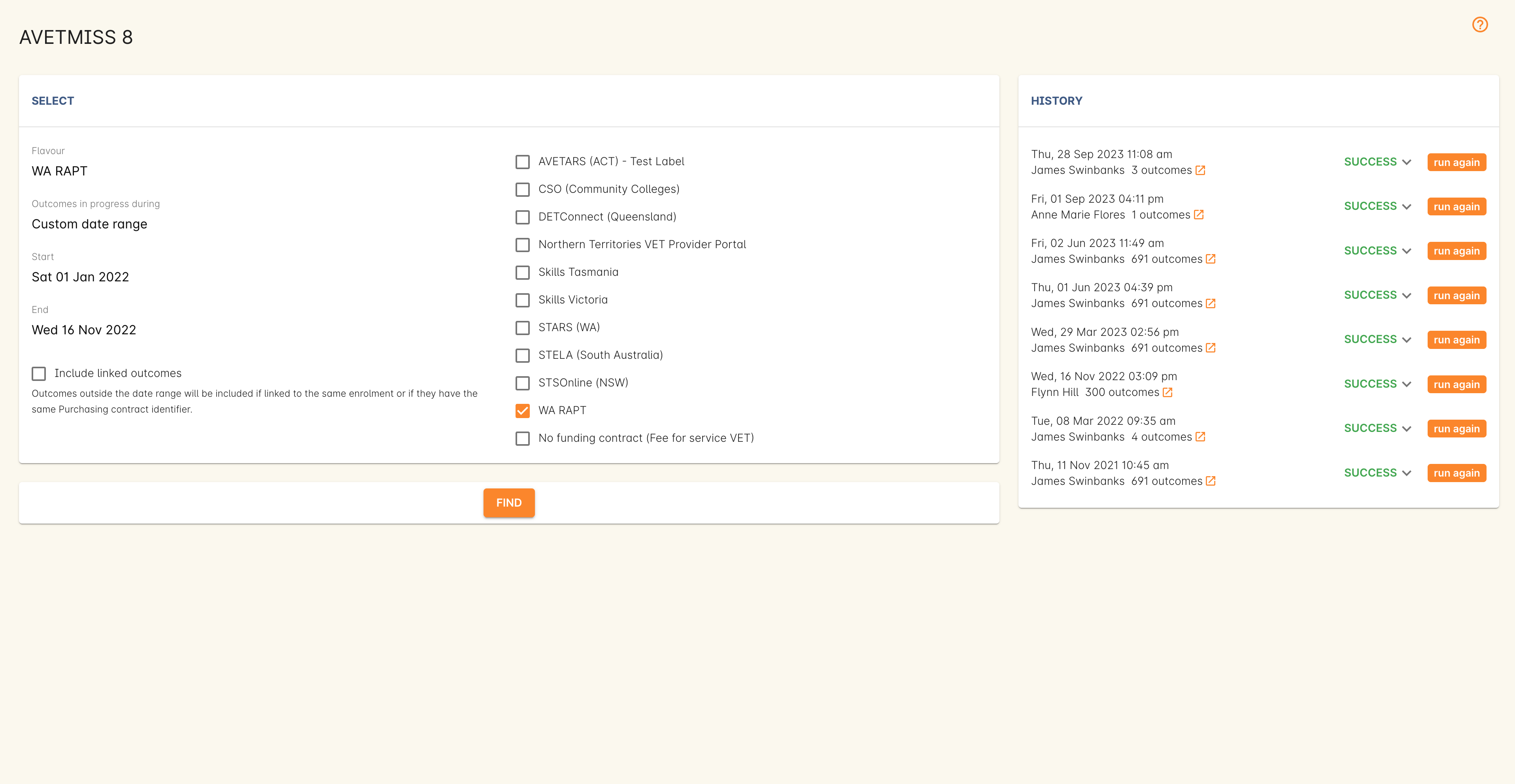
Task: Tick the STELA (South Australia) checkbox
Action: click(522, 355)
